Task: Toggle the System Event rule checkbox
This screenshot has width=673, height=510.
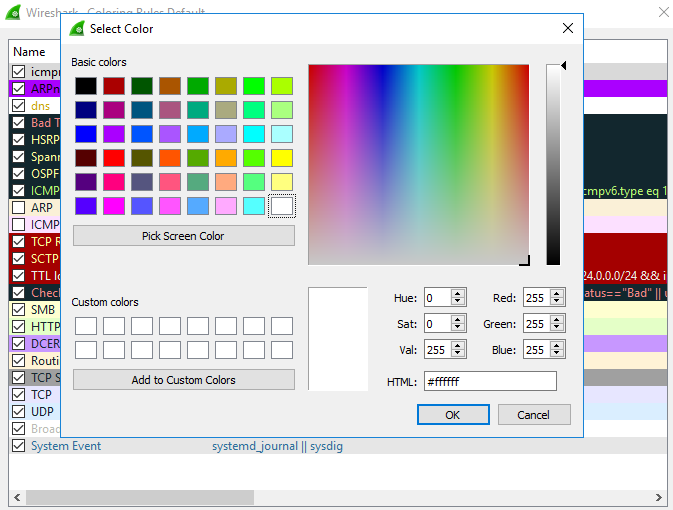Action: (x=18, y=446)
